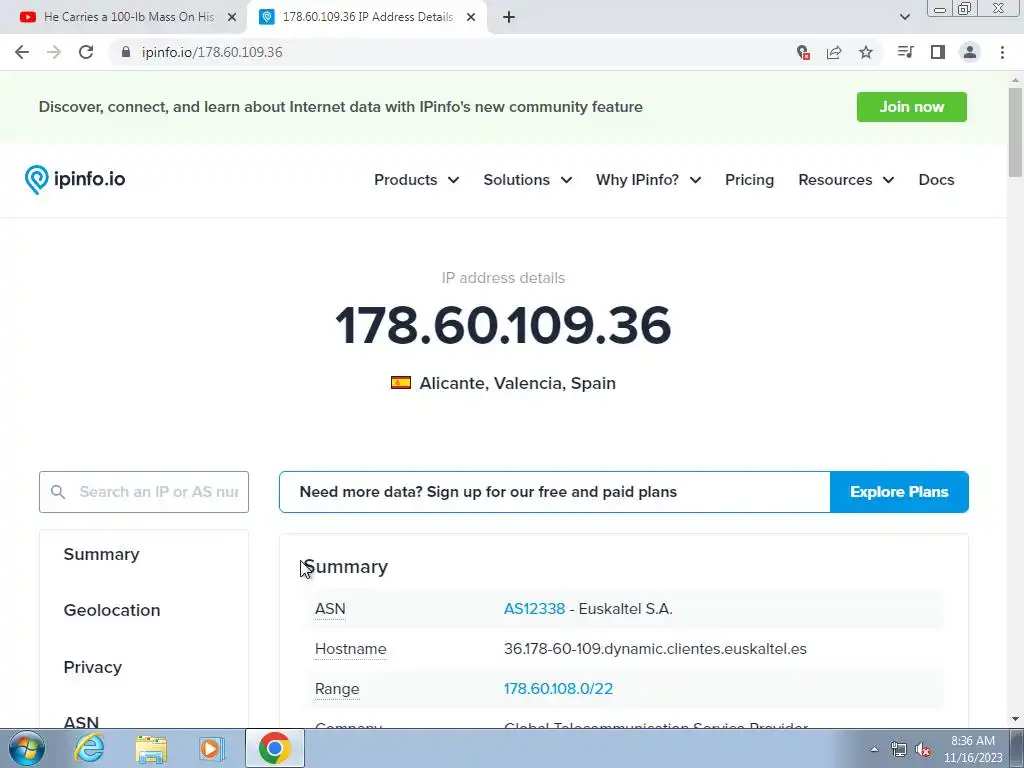Click the ASN row label
Viewport: 1024px width, 768px height.
point(330,609)
